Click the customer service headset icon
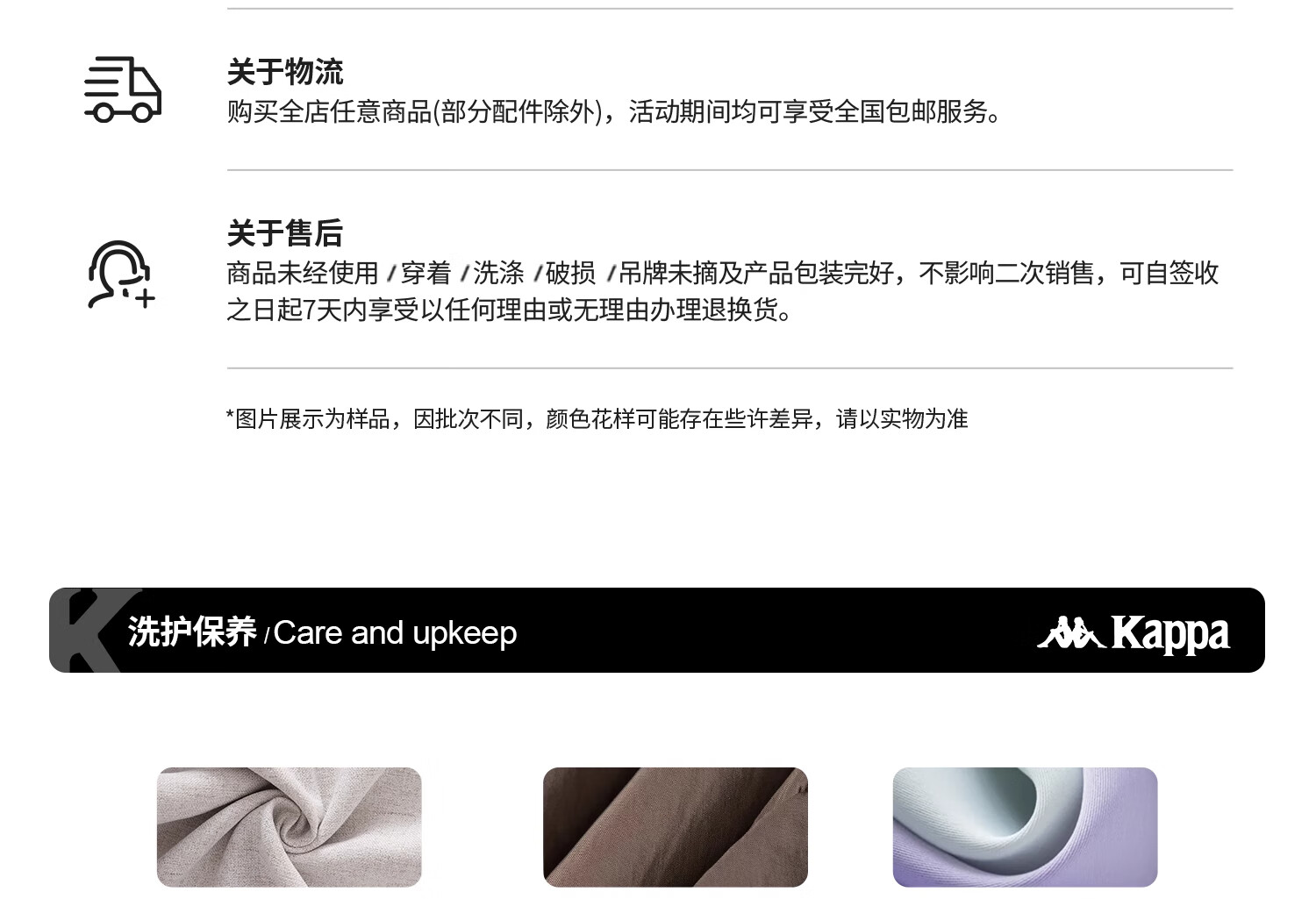This screenshot has width=1316, height=899. (x=121, y=275)
